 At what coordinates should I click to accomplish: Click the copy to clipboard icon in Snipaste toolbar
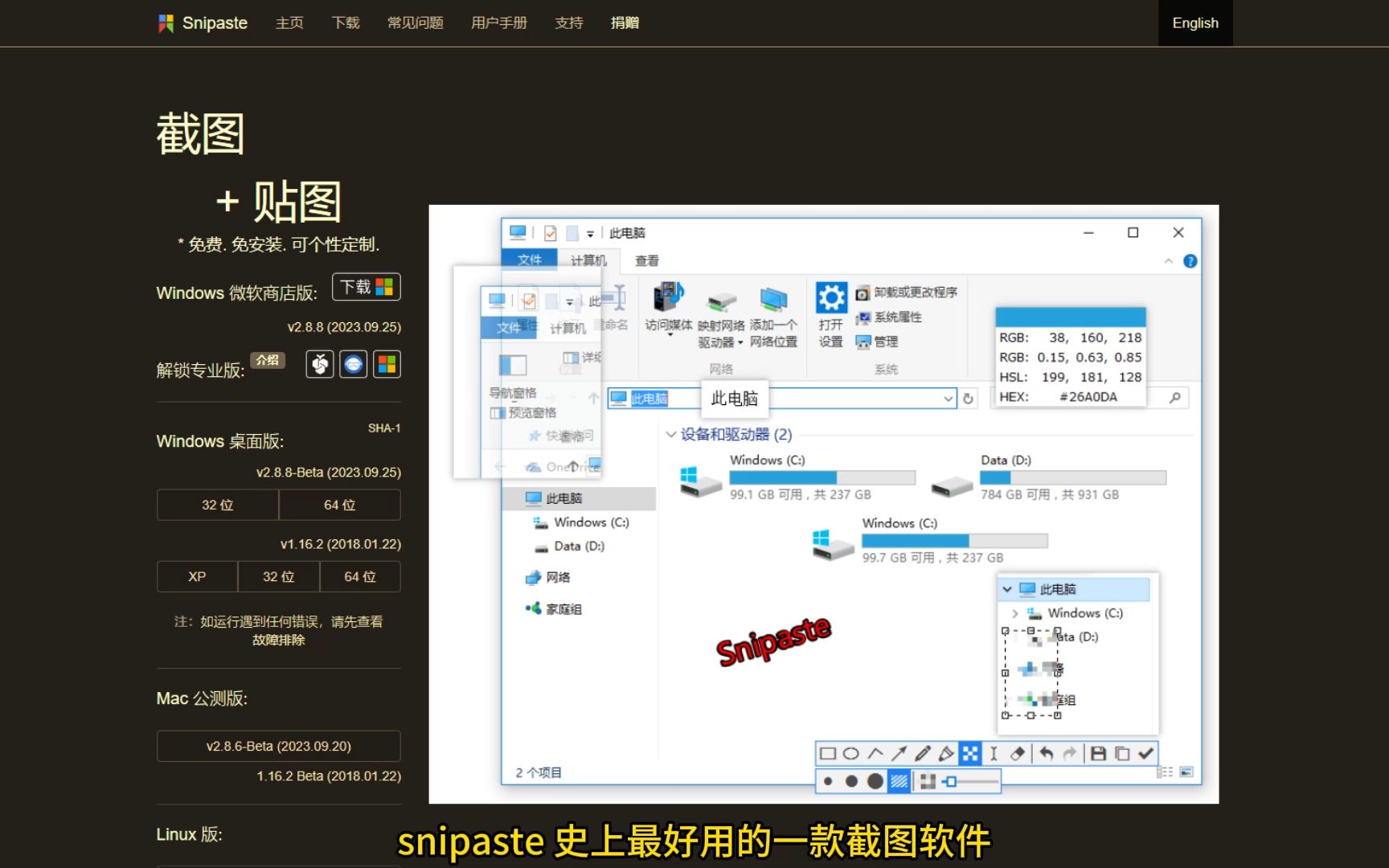1122,753
